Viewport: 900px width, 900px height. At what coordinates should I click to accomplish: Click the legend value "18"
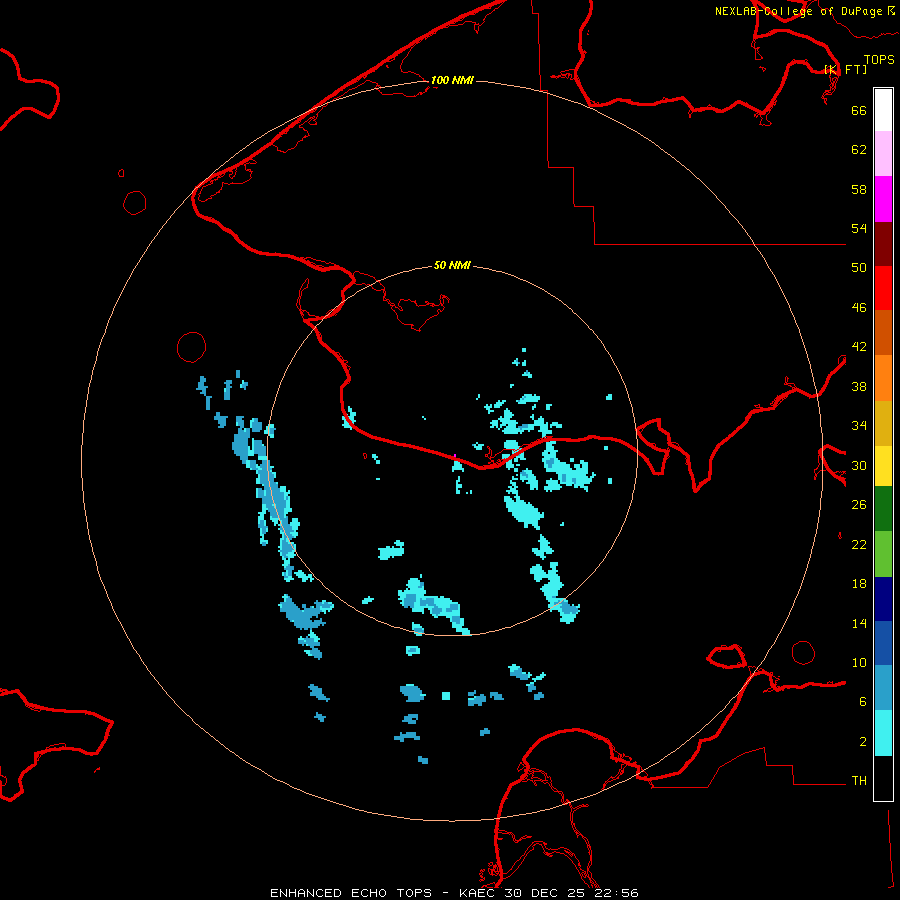tap(859, 584)
